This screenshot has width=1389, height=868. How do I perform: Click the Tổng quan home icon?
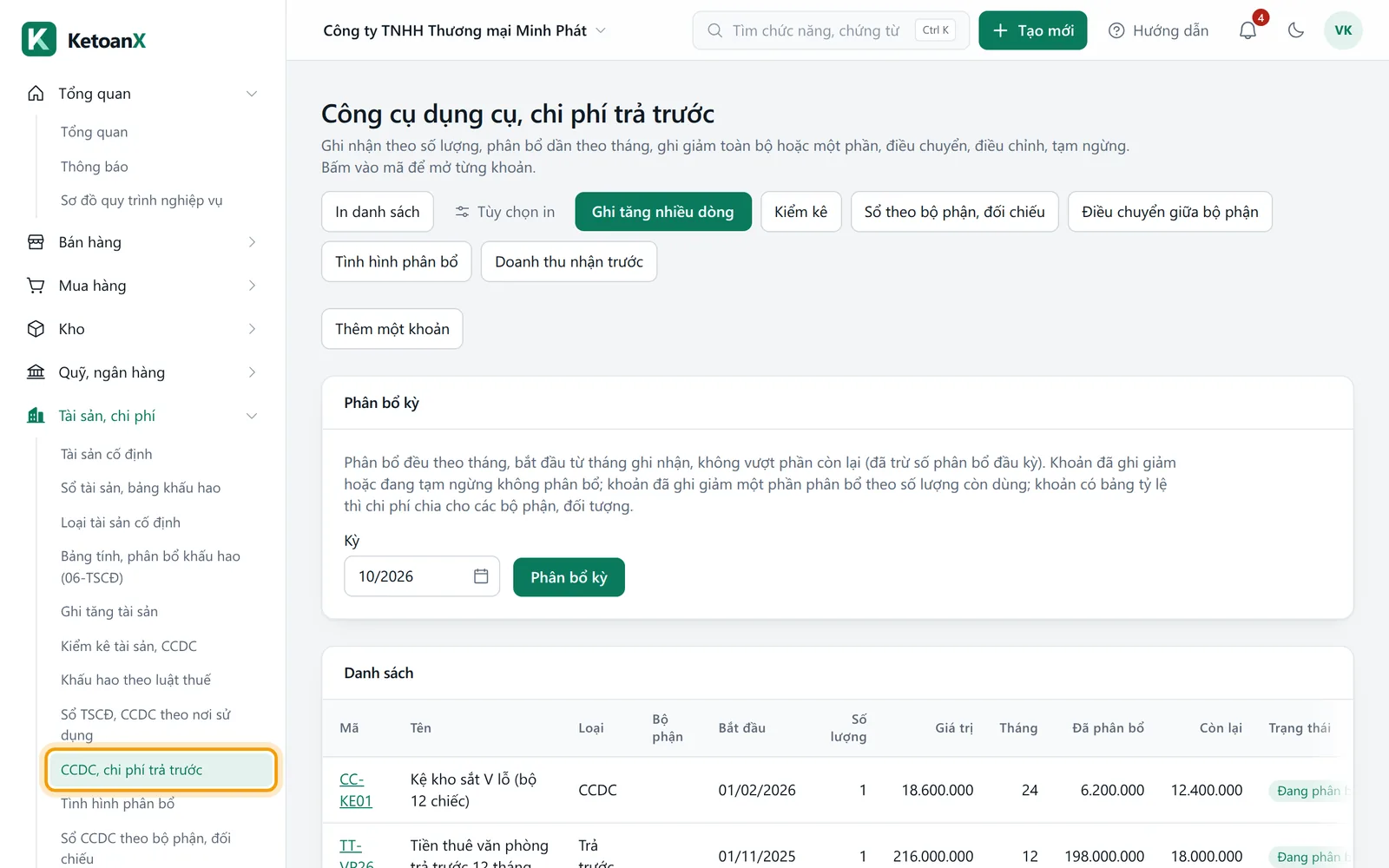pos(36,94)
